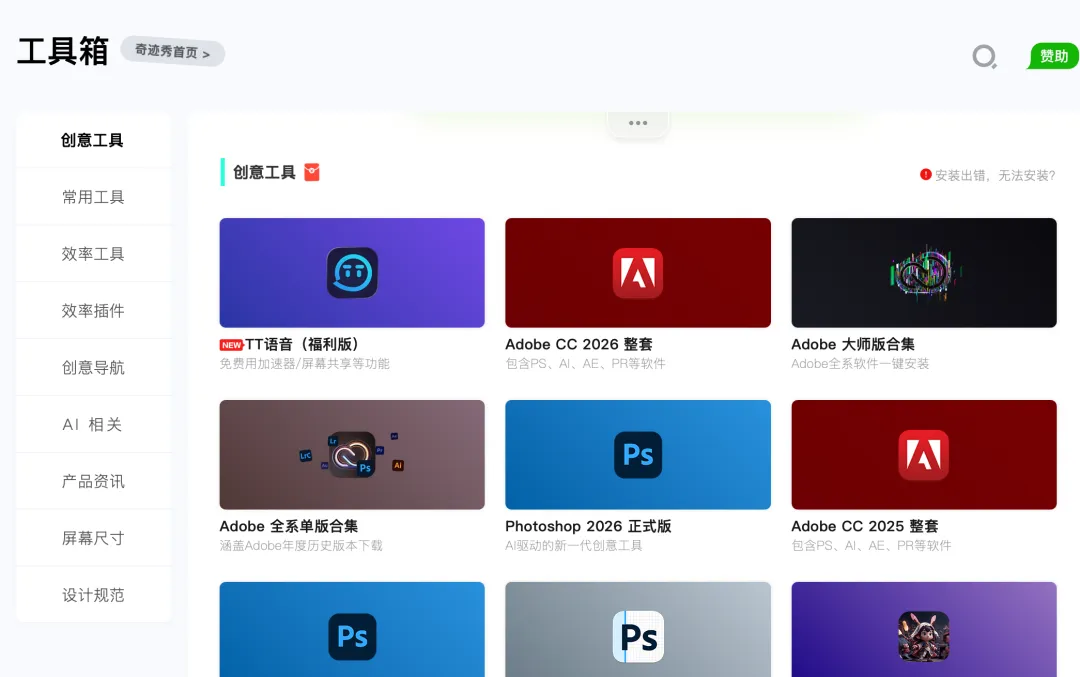Click the NEW badge beside TT语音
The width and height of the screenshot is (1080, 677).
tap(231, 345)
